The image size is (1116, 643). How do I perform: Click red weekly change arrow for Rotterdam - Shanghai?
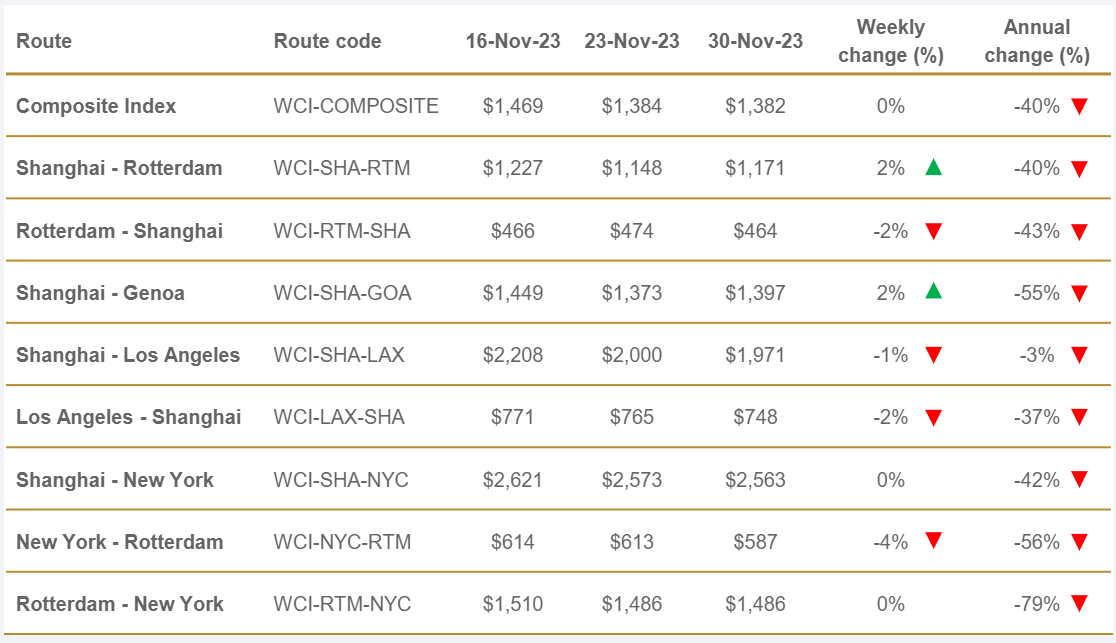933,231
